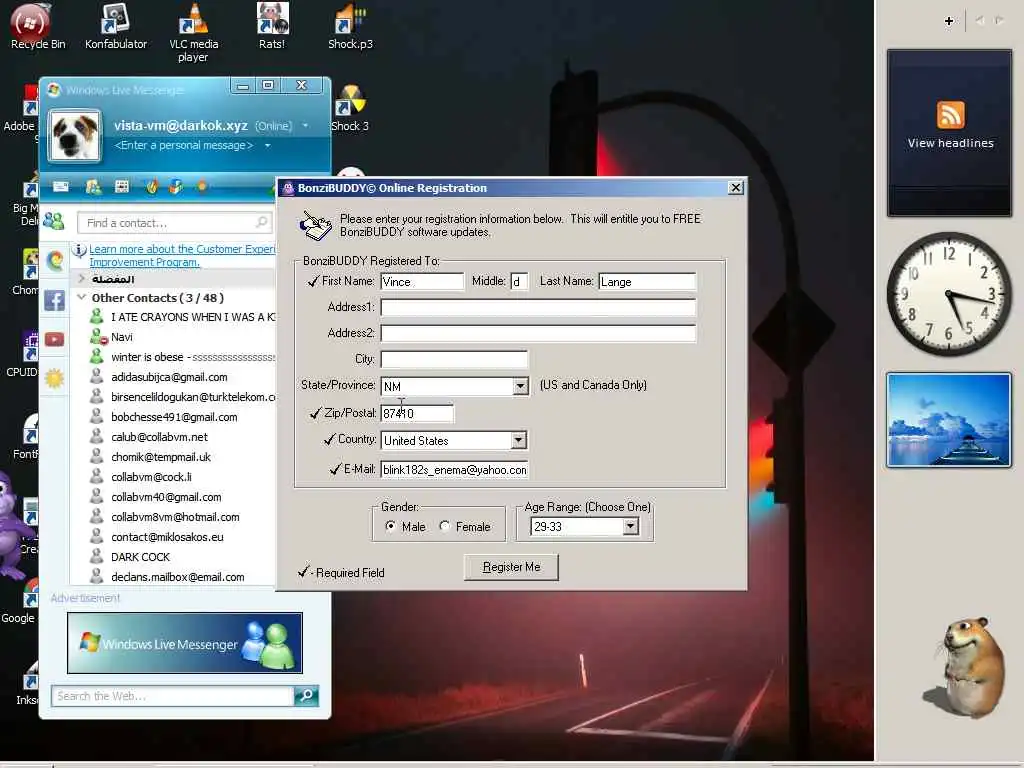This screenshot has width=1024, height=768.
Task: Click the colored blocks icon in Messenger toolbar
Action: [176, 187]
